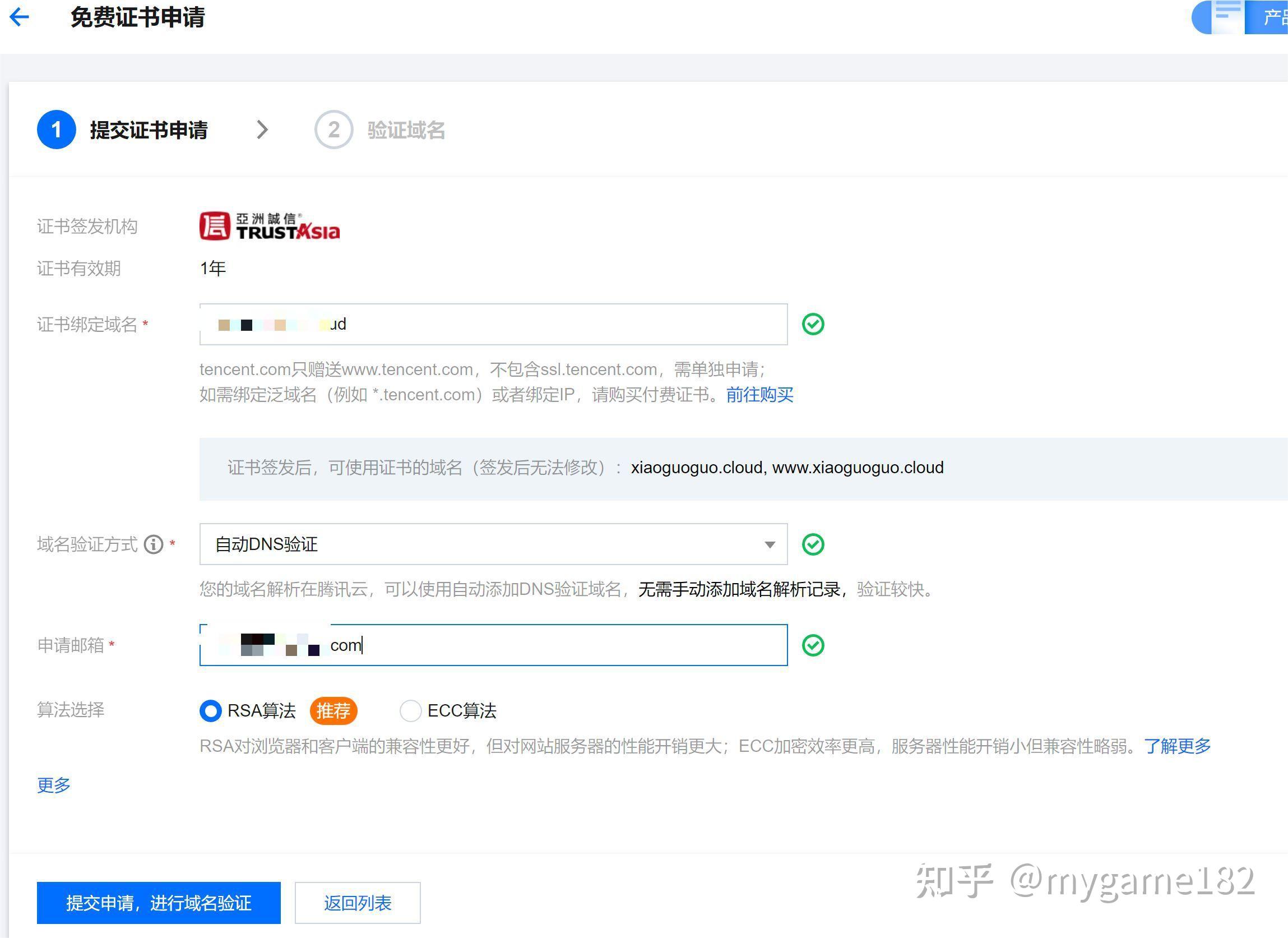Click the green checkmark beside 申请邮箱 field
1288x938 pixels.
813,644
